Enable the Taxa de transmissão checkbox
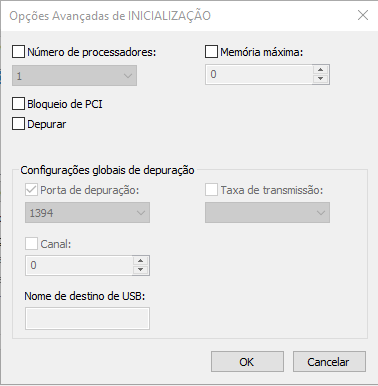 click(211, 190)
